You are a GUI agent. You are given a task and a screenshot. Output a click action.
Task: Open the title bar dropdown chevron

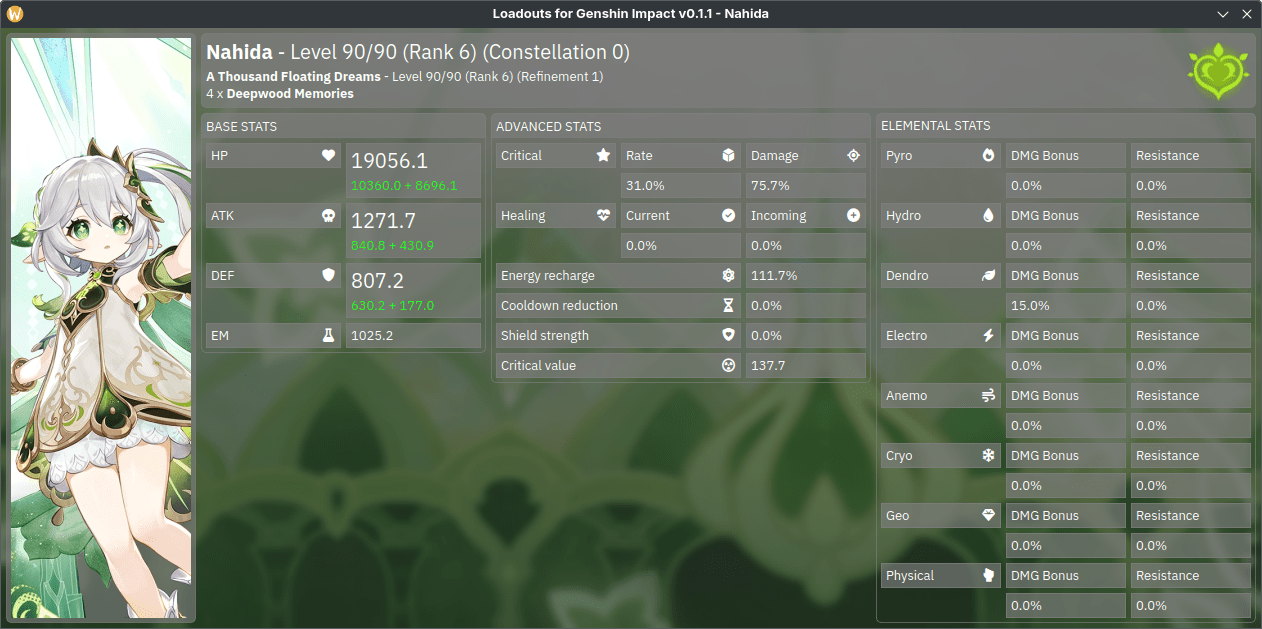(1223, 14)
